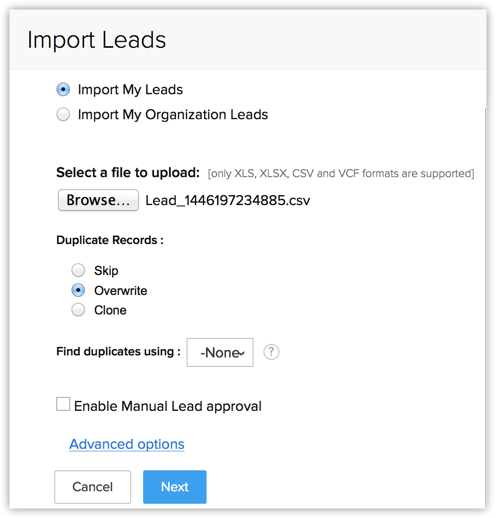Image resolution: width=496 pixels, height=518 pixels.
Task: Click the Browse... file button
Action: (x=98, y=200)
